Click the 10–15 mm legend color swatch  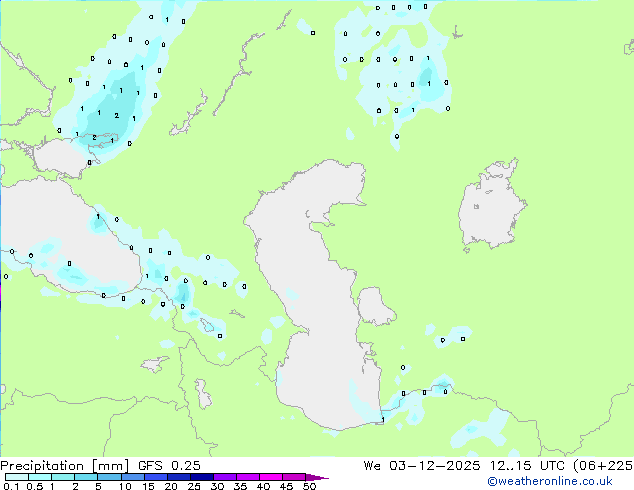(133, 477)
